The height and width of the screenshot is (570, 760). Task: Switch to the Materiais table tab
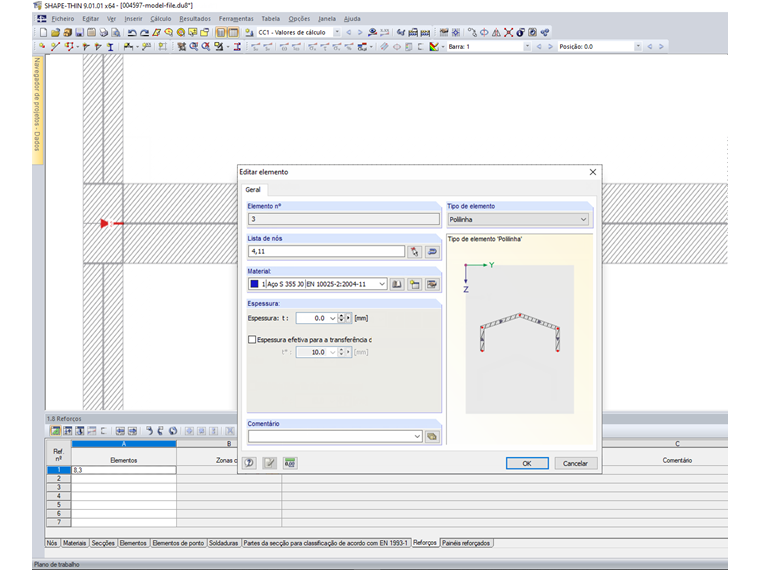74,543
